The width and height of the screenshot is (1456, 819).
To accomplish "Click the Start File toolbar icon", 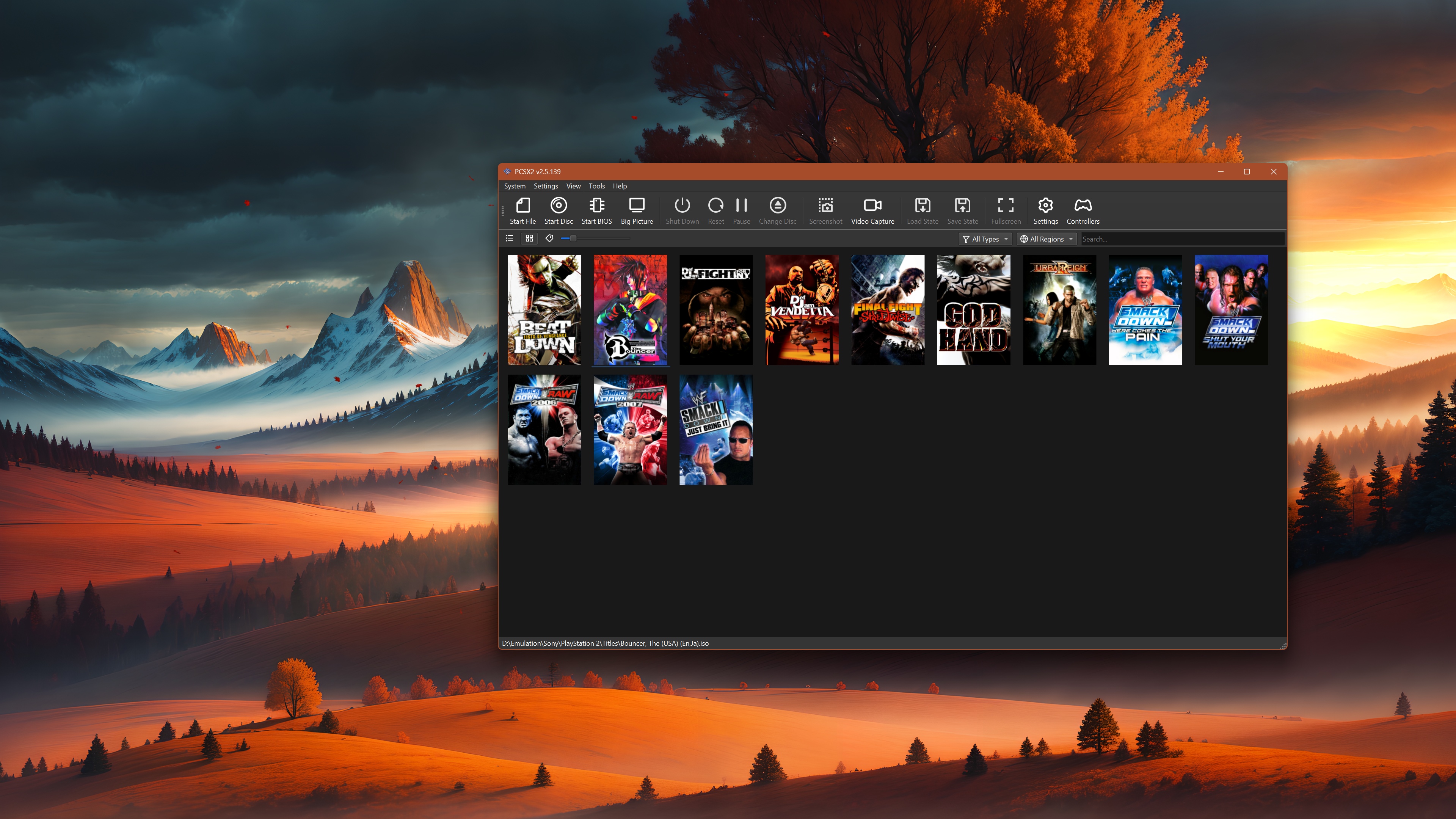I will 522,212.
